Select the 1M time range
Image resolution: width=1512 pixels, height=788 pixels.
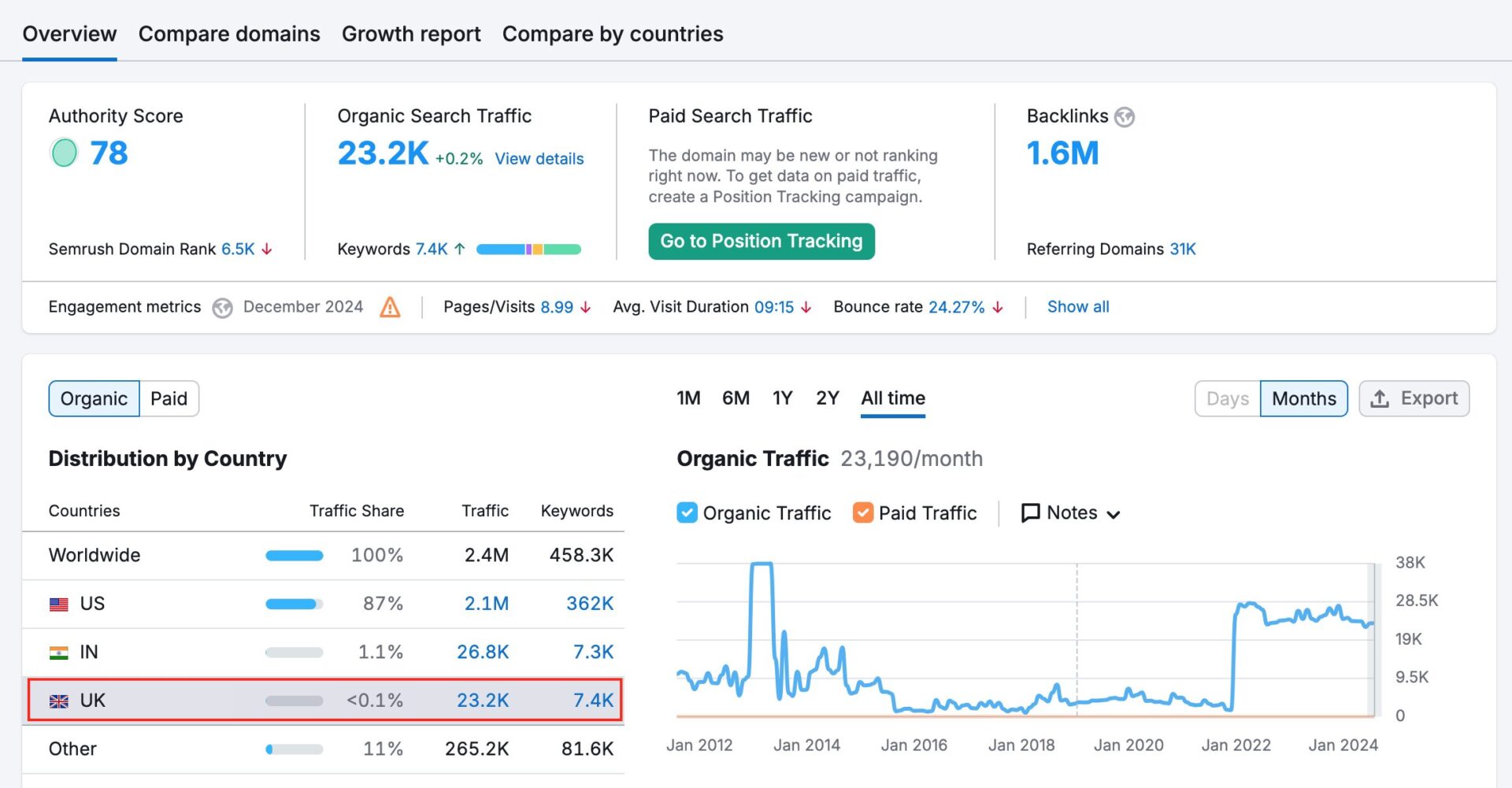[688, 398]
